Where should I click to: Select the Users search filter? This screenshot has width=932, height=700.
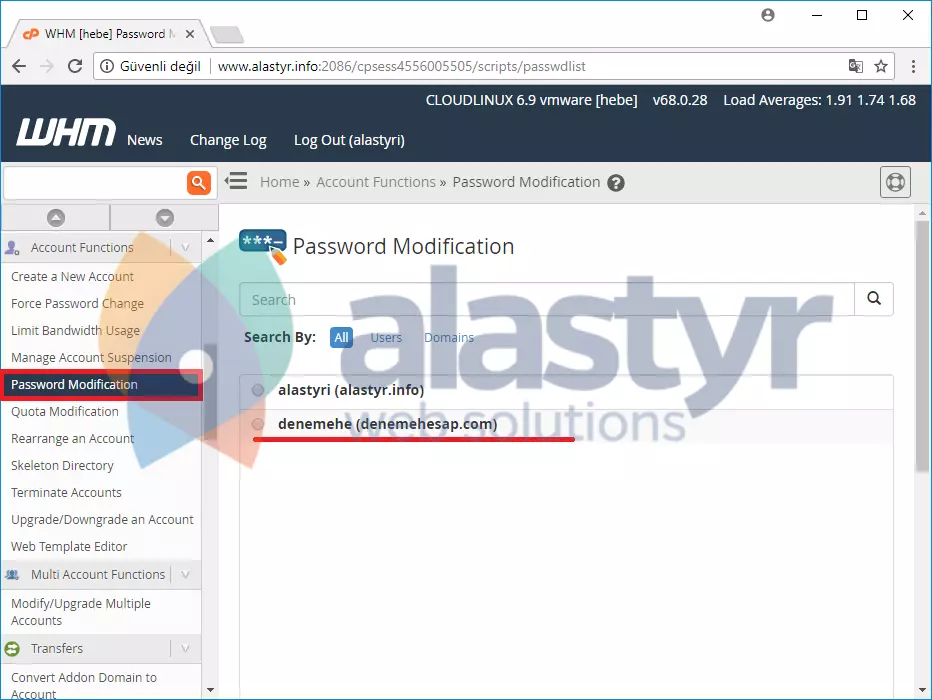click(386, 338)
